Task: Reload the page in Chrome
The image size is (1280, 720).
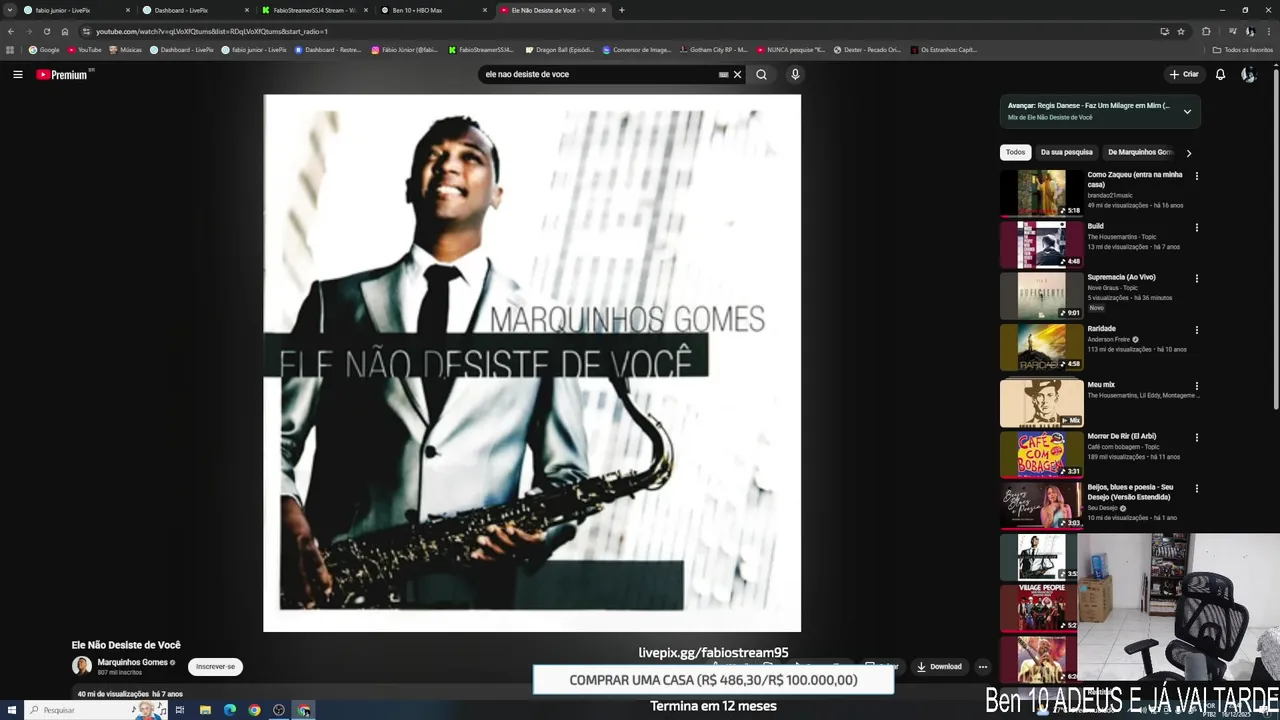Action: pyautogui.click(x=46, y=31)
